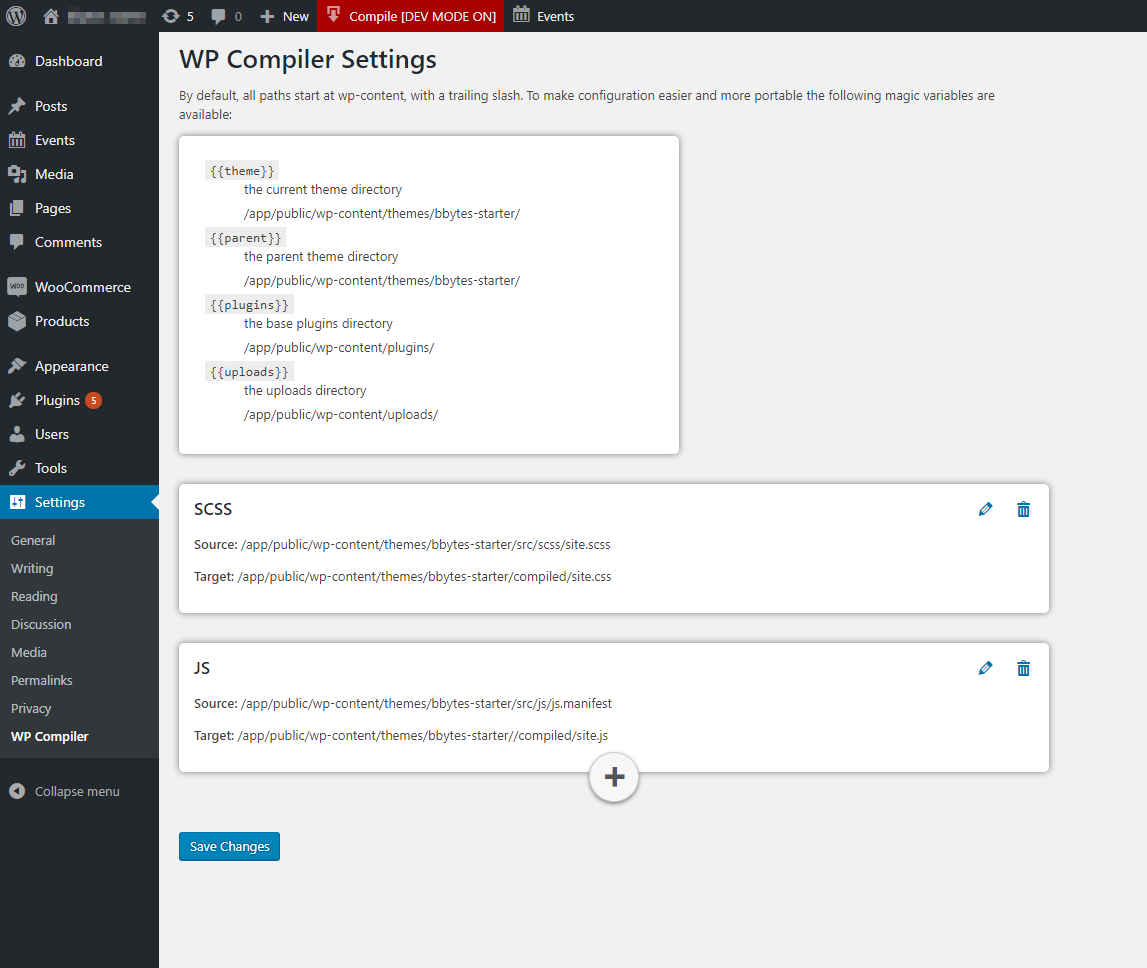Delete the JS compiler entry
This screenshot has height=968, width=1147.
coord(1023,668)
